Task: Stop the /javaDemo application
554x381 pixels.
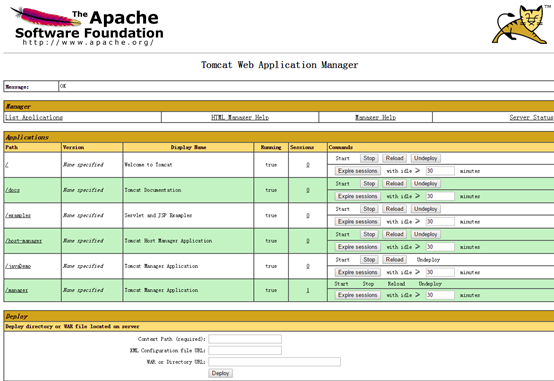Action: (369, 260)
